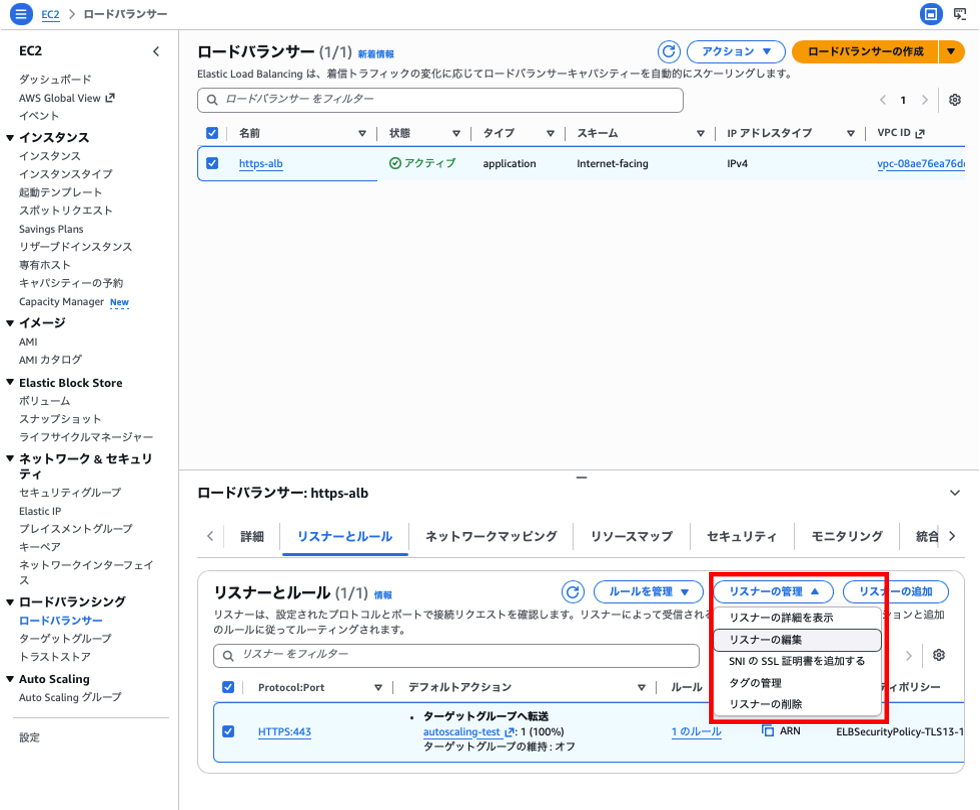Switch to the モニタリング tab
This screenshot has width=980, height=810.
(847, 536)
